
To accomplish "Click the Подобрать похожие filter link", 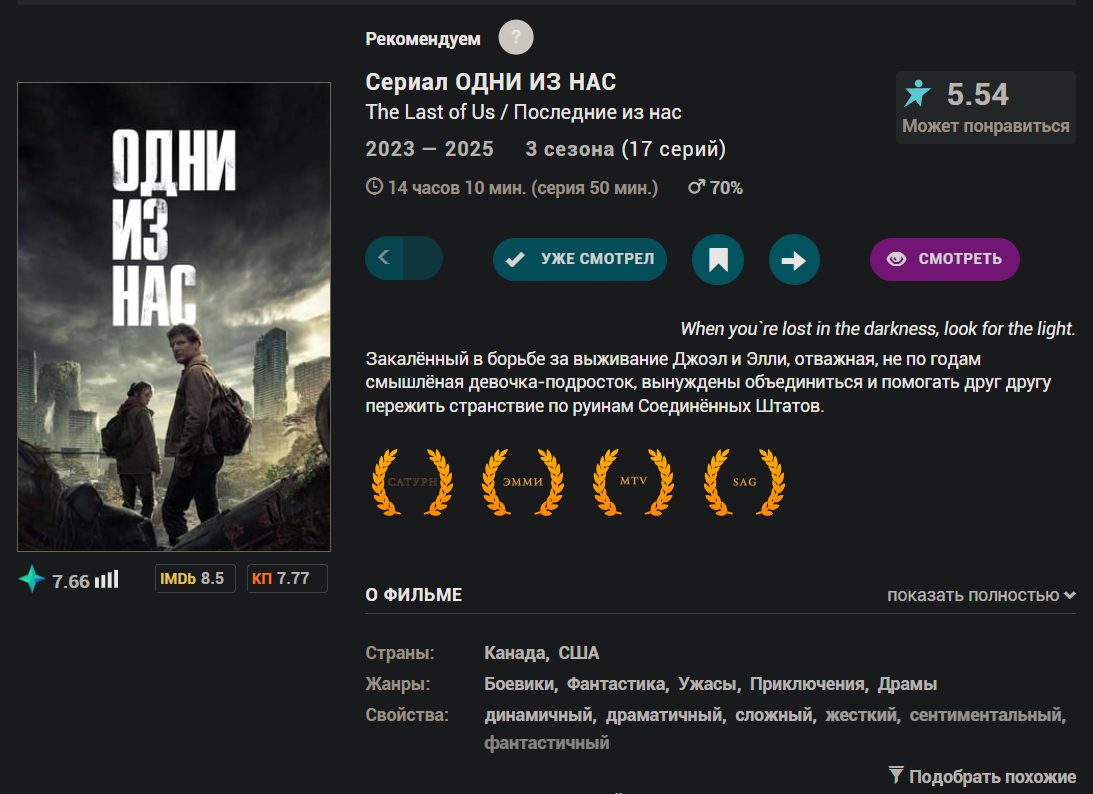I will pyautogui.click(x=983, y=777).
